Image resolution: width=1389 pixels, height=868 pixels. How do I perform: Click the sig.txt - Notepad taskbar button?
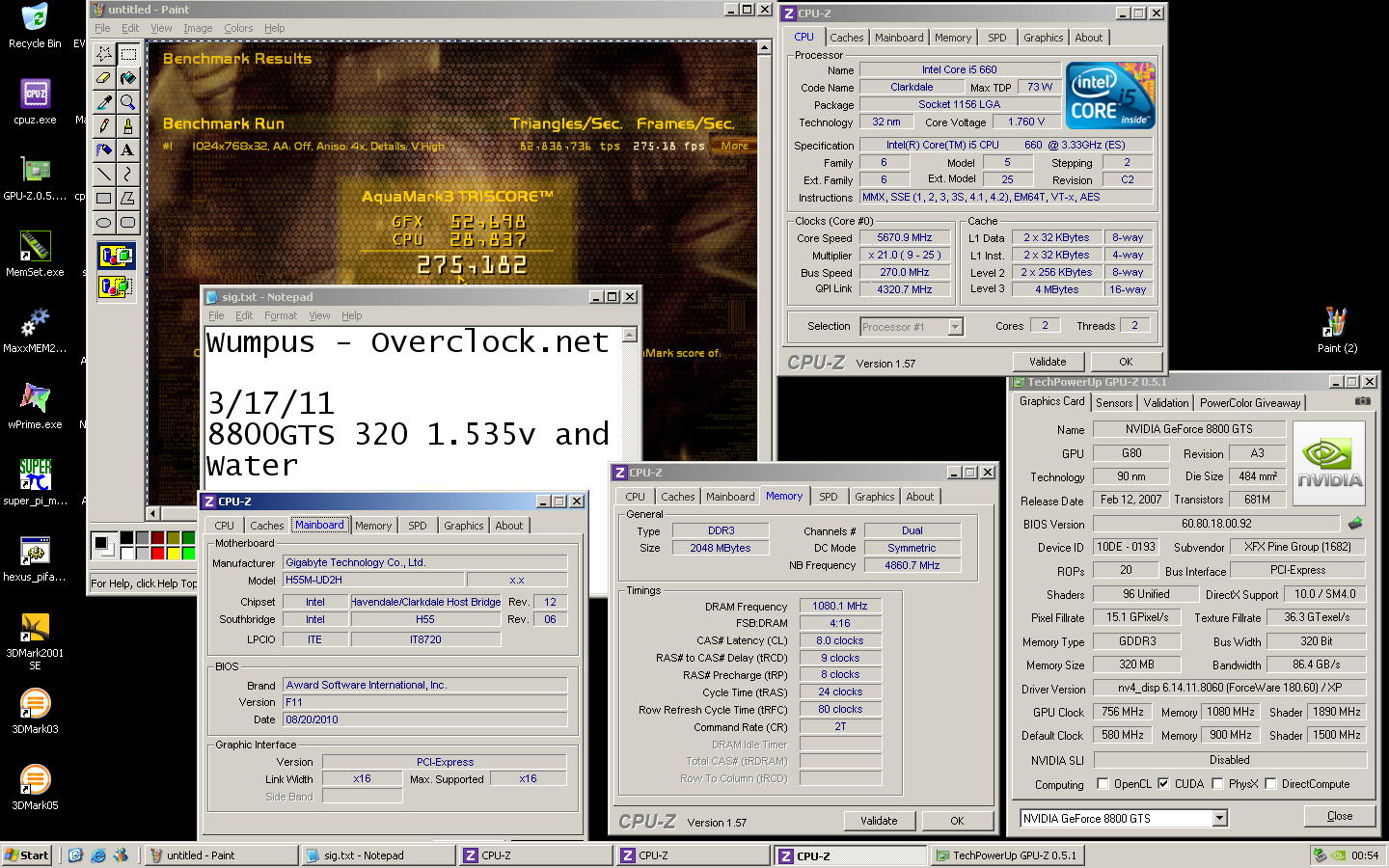[x=378, y=855]
